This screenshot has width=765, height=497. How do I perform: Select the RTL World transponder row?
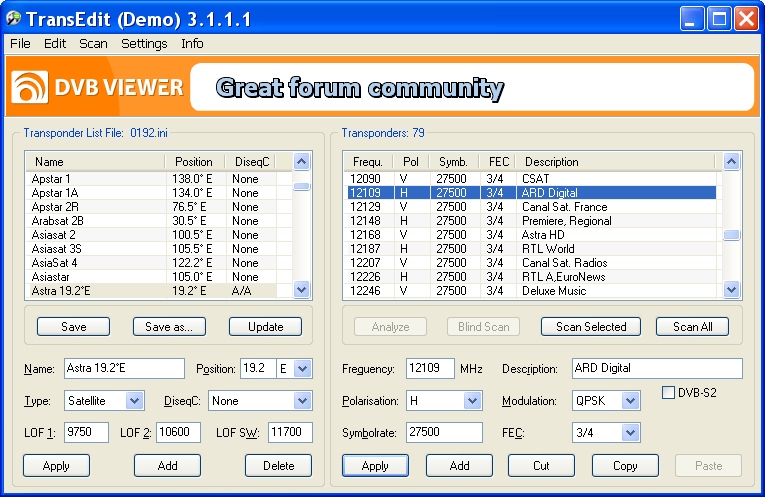coord(532,249)
